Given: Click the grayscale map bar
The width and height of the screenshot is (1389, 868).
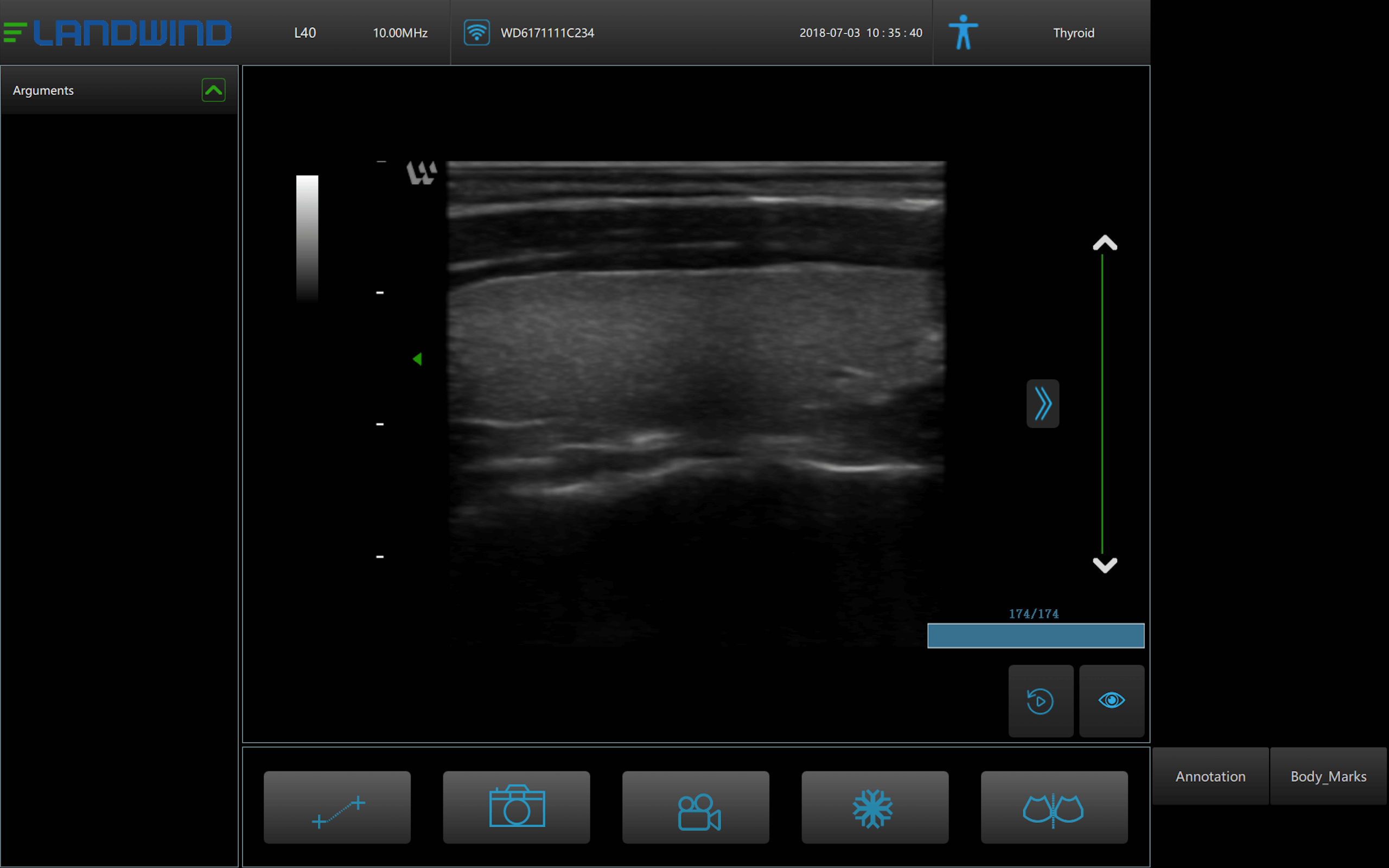Looking at the screenshot, I should pyautogui.click(x=307, y=238).
